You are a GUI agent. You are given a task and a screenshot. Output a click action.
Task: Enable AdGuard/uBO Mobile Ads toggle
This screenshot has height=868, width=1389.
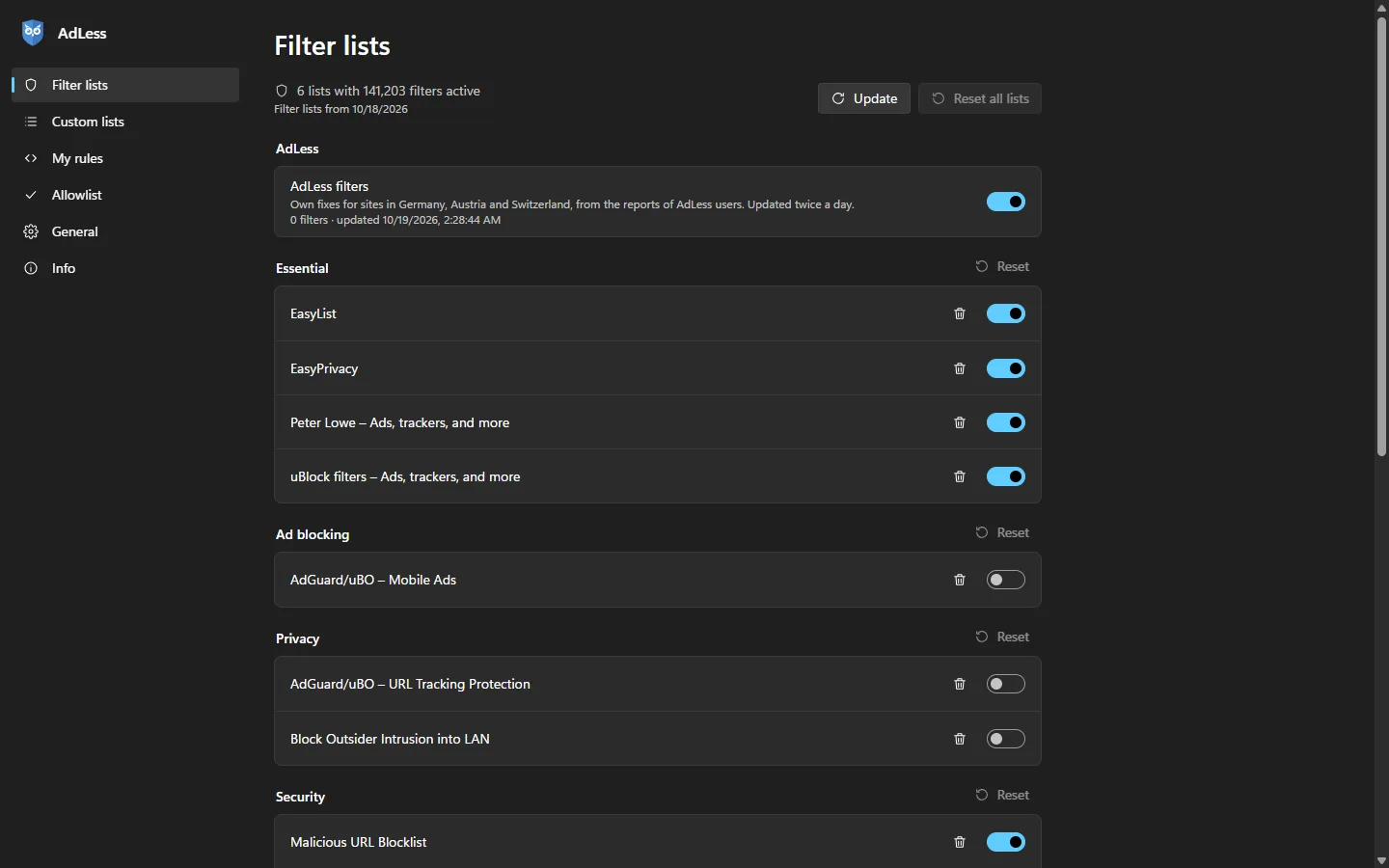pyautogui.click(x=1006, y=580)
